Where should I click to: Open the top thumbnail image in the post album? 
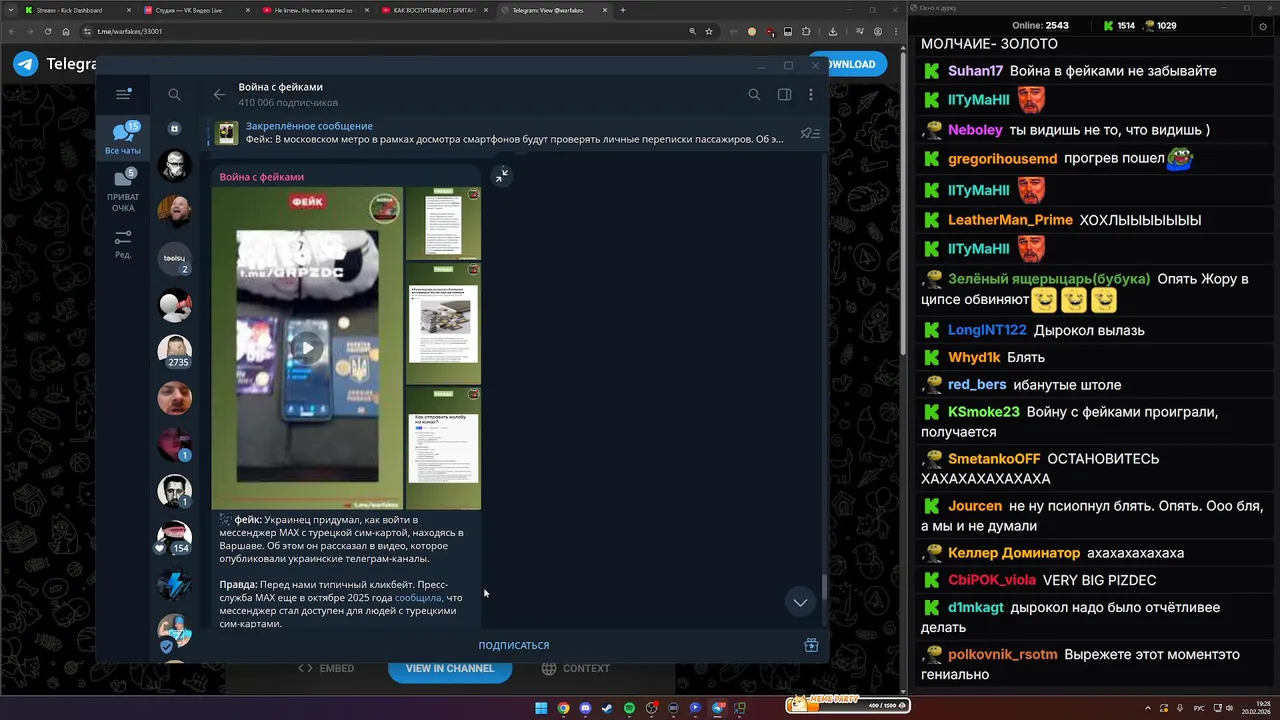(443, 222)
